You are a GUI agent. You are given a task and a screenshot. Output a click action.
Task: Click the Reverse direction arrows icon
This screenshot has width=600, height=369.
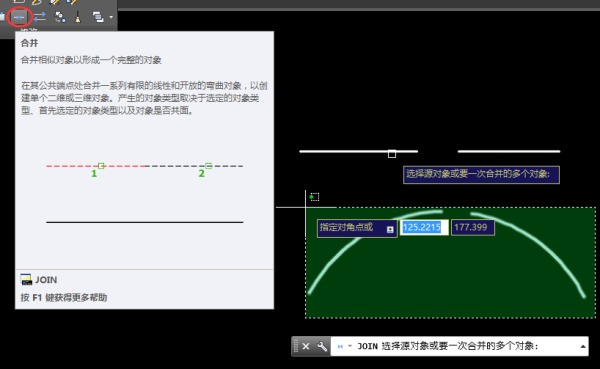(39, 17)
